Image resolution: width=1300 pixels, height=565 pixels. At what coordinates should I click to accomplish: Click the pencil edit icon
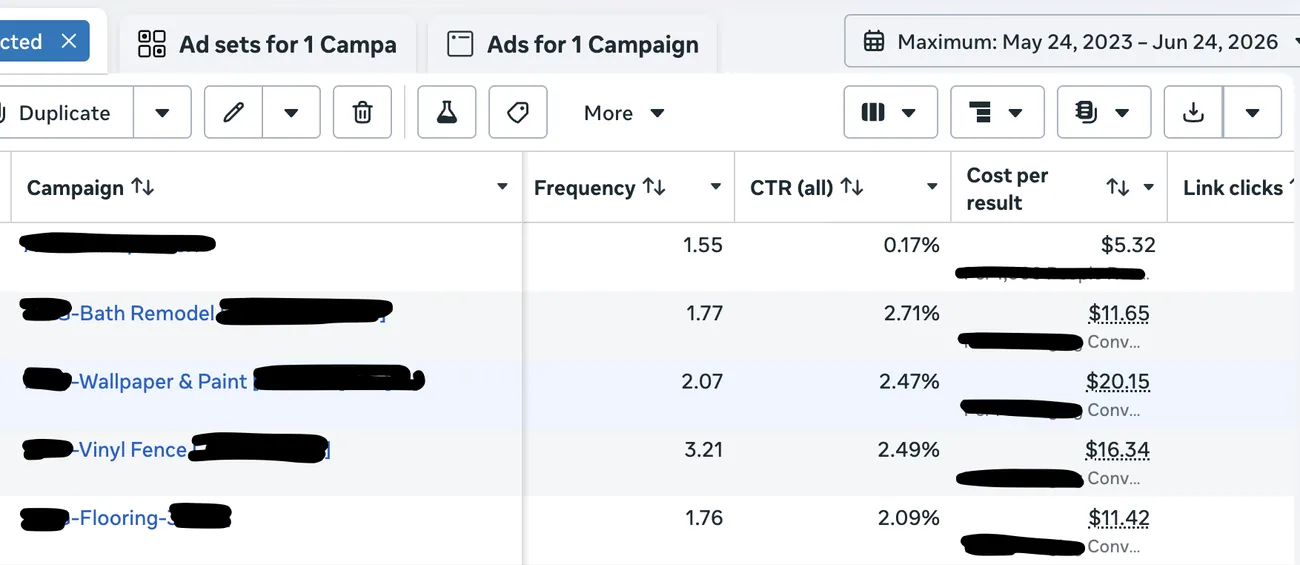coord(233,112)
